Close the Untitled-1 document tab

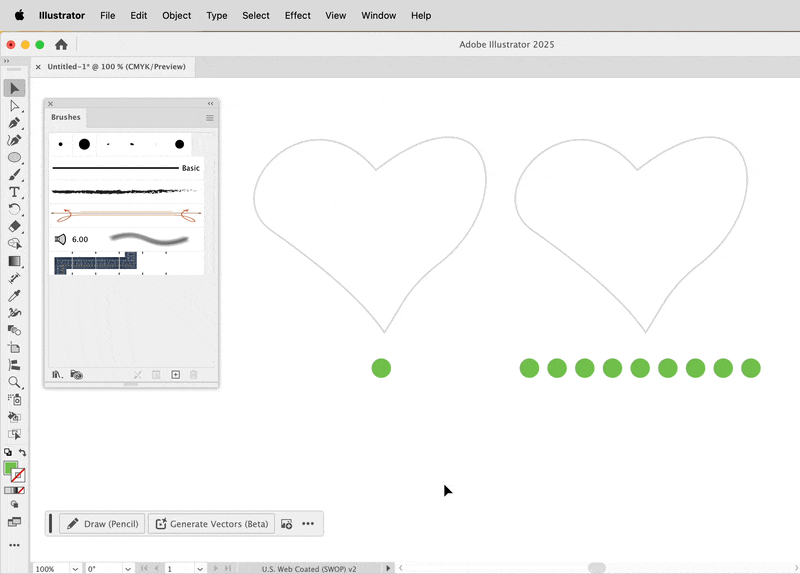coord(38,67)
